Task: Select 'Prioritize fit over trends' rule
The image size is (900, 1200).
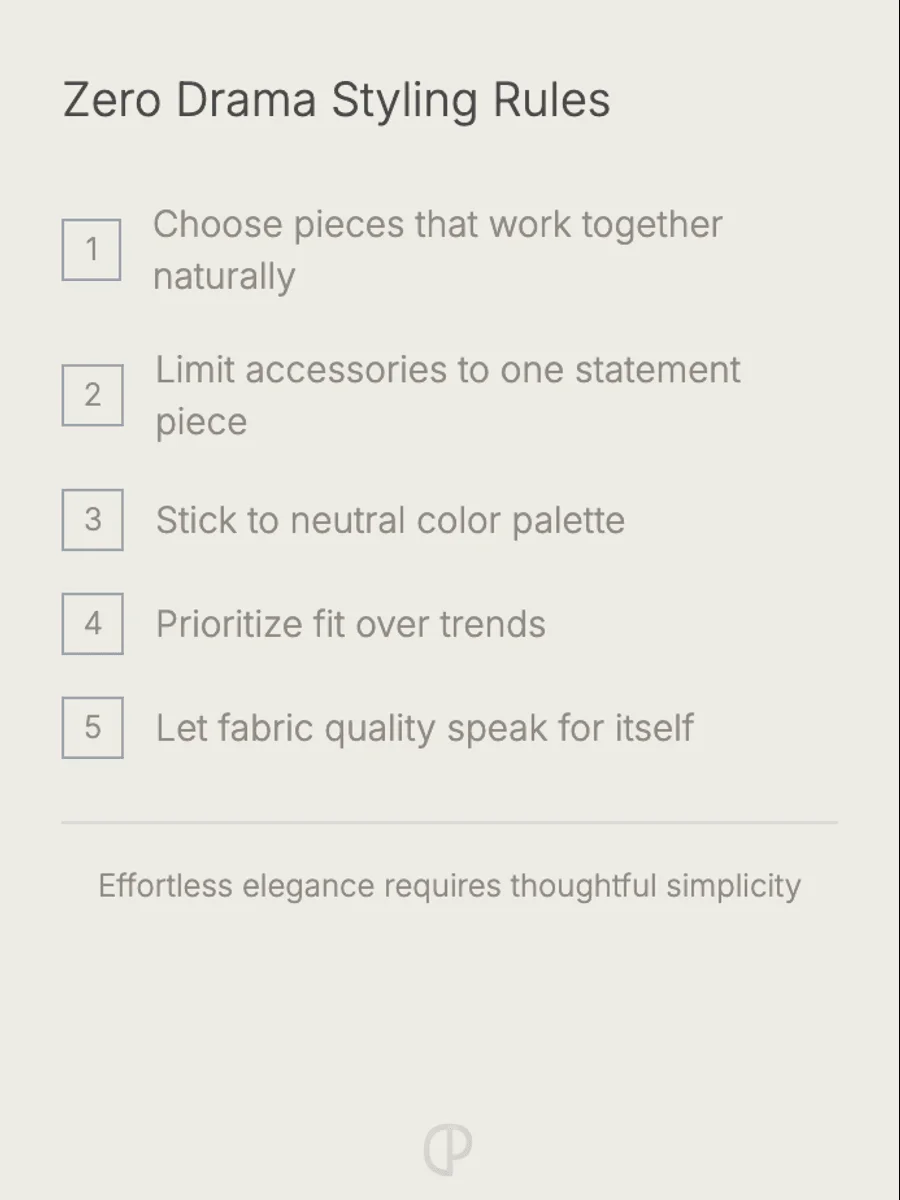Action: (350, 625)
